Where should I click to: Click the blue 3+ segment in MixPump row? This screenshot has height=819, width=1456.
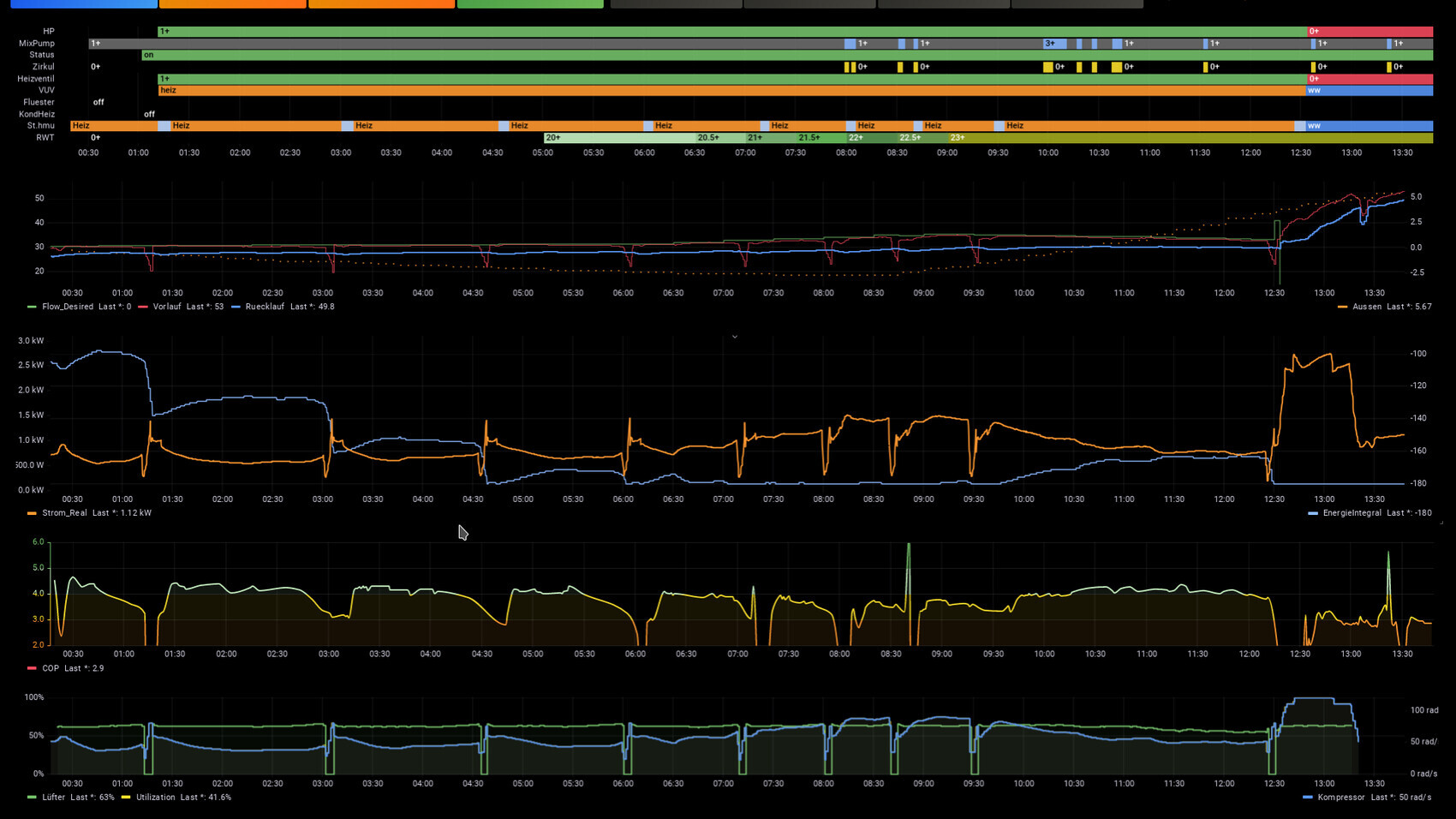1054,44
